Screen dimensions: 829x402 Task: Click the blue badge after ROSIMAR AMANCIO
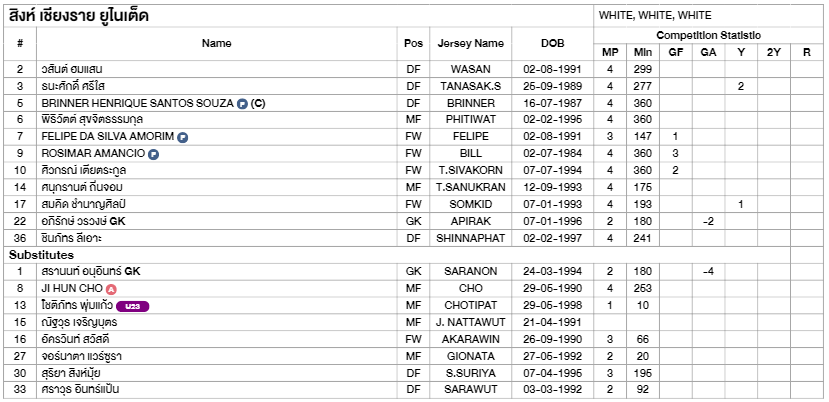pyautogui.click(x=153, y=154)
